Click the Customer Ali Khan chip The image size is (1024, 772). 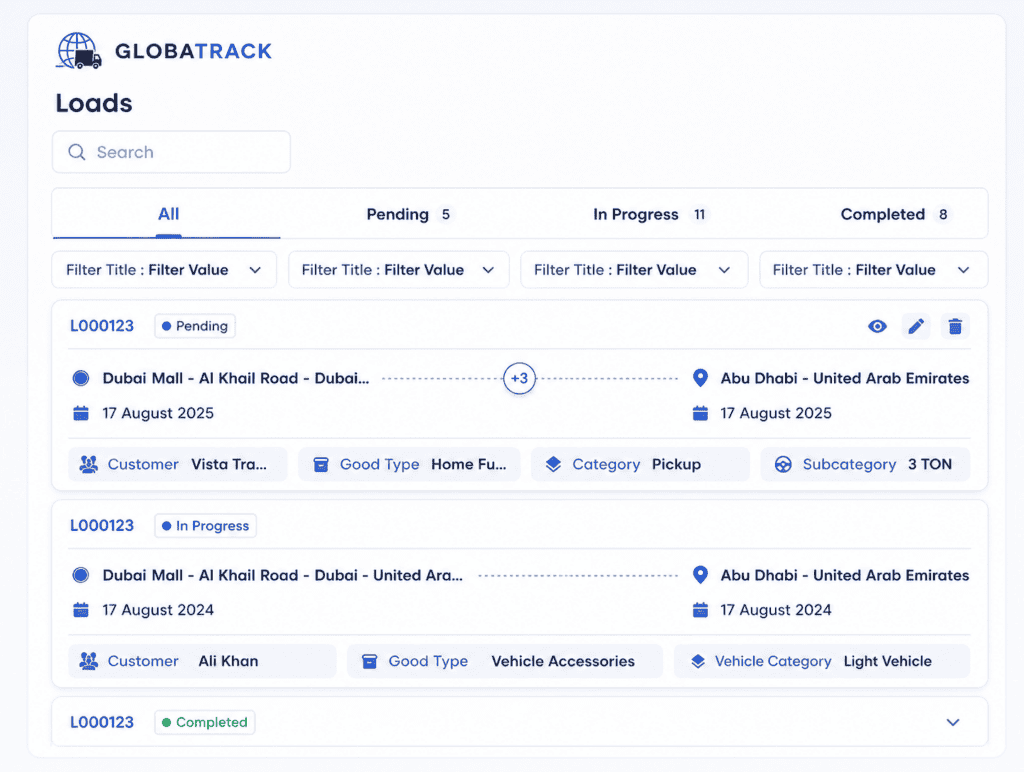202,661
